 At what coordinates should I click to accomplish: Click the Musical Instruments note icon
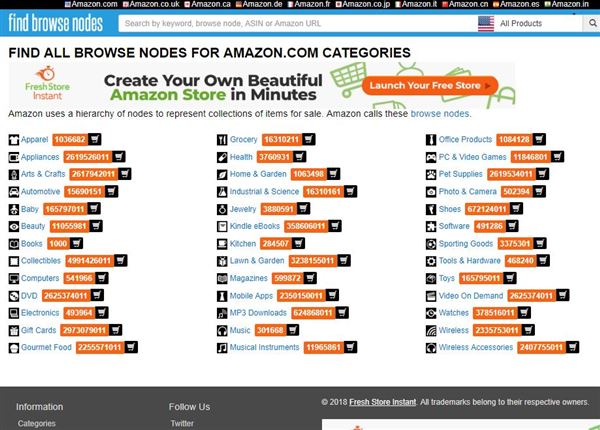coord(222,348)
